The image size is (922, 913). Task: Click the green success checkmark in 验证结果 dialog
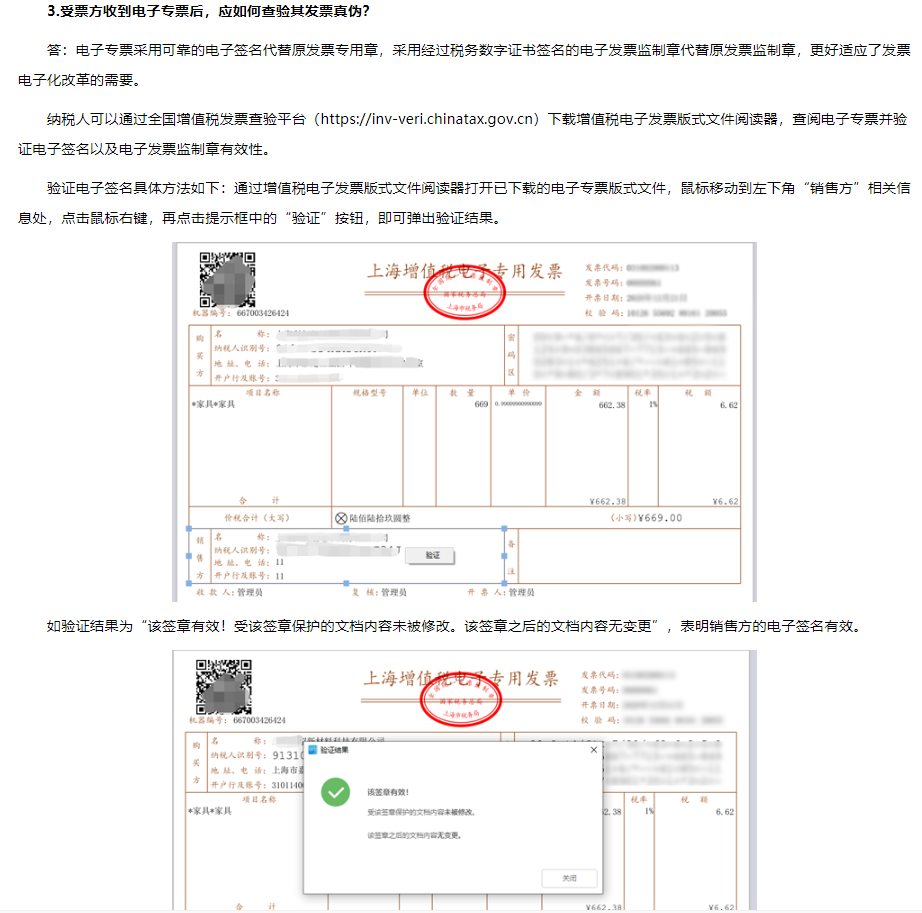coord(334,794)
